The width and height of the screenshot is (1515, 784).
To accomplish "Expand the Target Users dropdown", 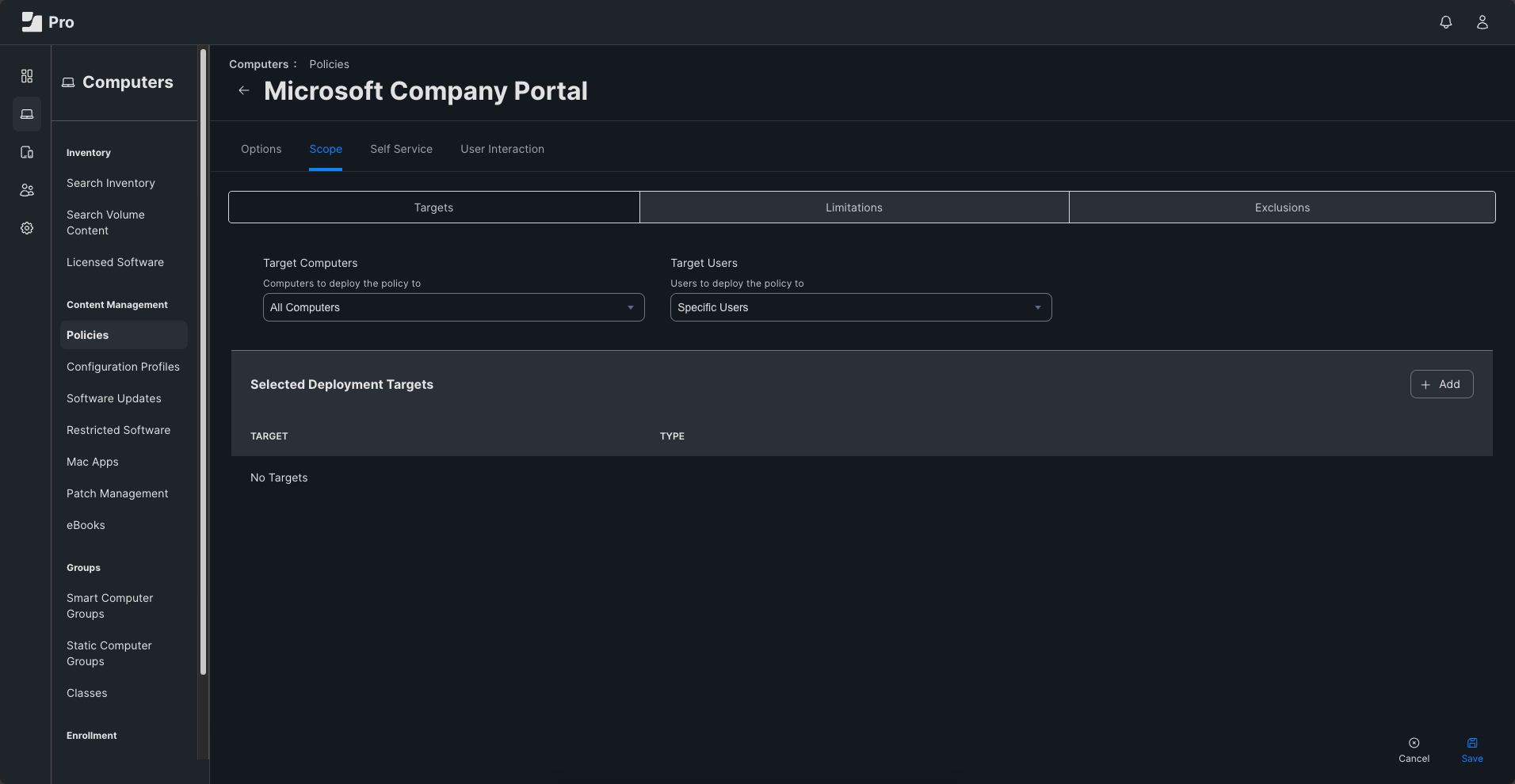I will point(861,307).
